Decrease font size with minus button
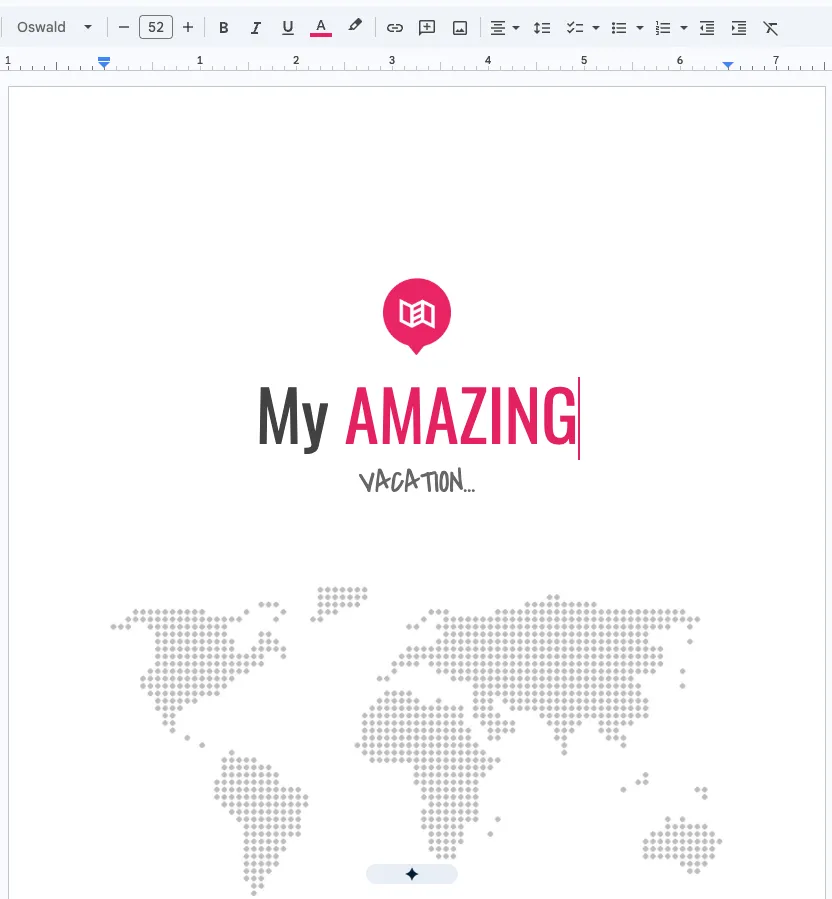Image resolution: width=832 pixels, height=899 pixels. (x=124, y=27)
